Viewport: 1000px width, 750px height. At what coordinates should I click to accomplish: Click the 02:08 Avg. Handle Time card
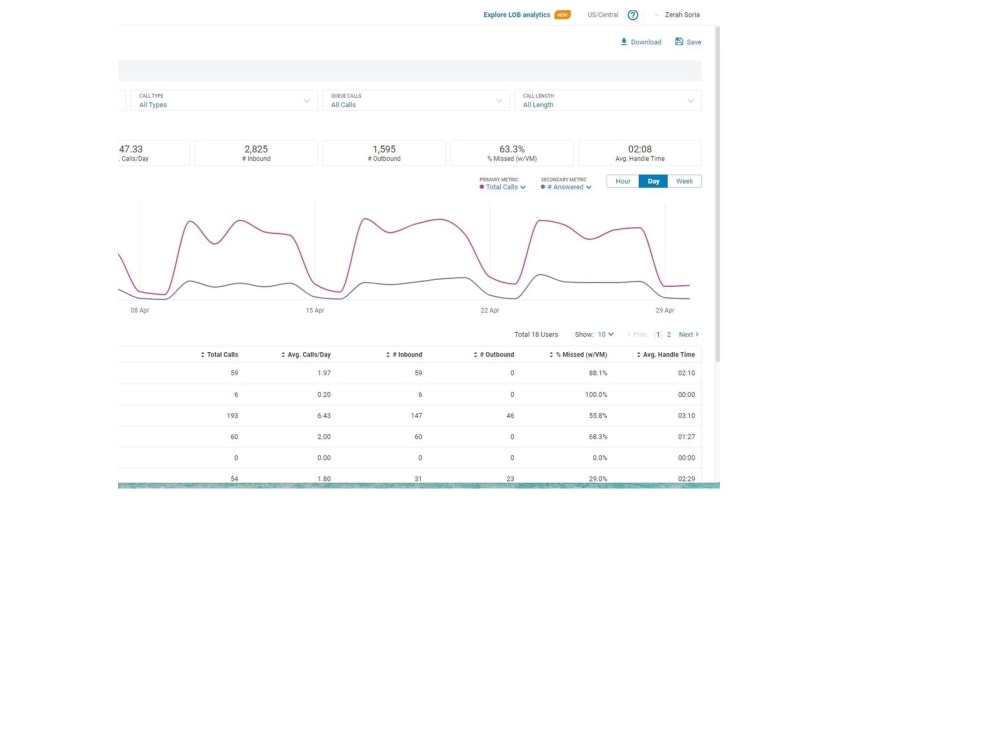[640, 153]
